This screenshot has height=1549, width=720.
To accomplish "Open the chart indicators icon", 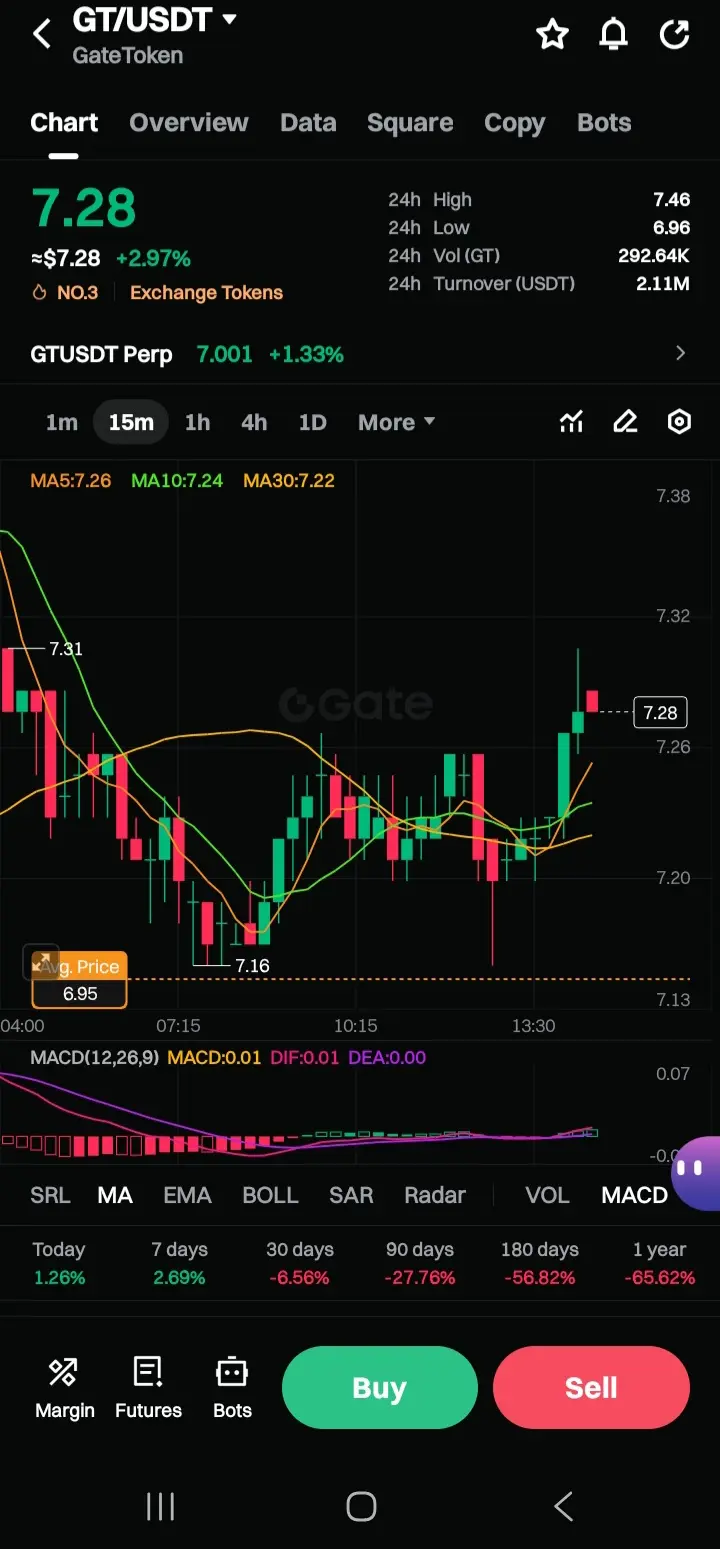I will (x=571, y=422).
